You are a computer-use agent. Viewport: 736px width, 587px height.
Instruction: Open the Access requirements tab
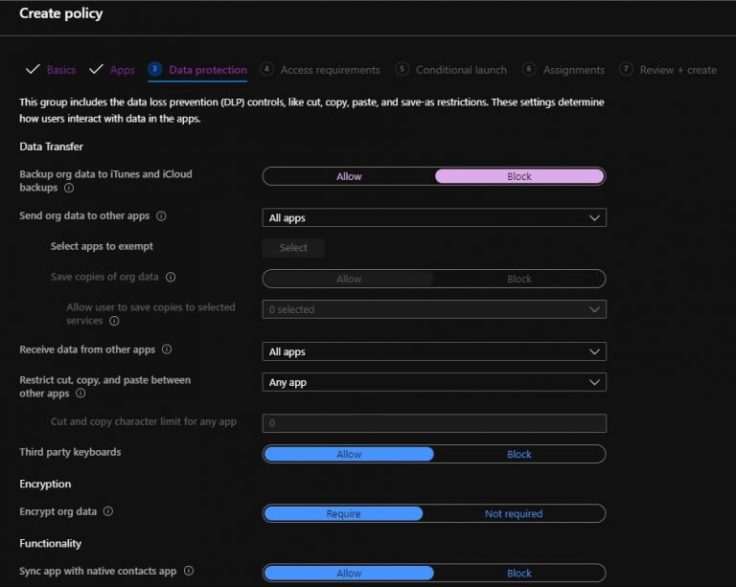point(330,70)
